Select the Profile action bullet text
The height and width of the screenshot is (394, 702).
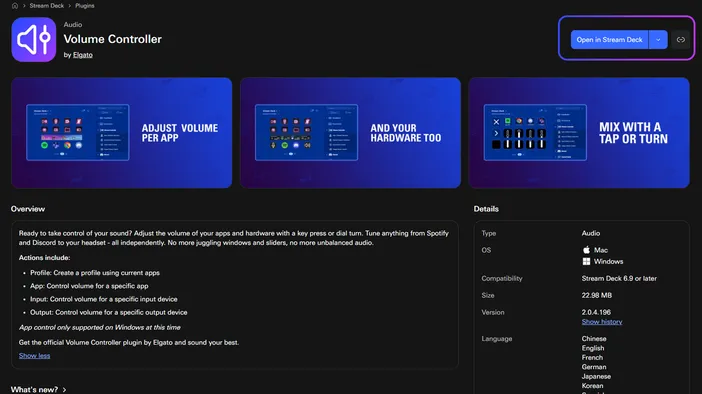(x=95, y=273)
